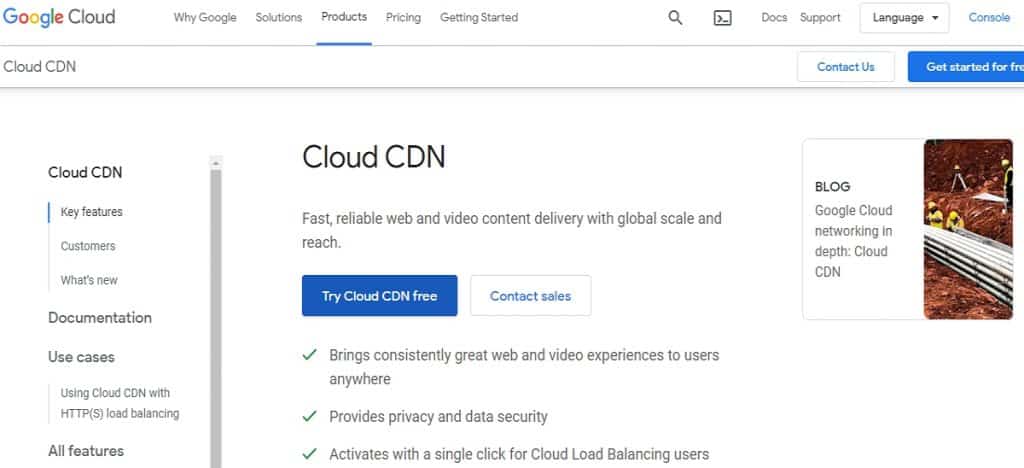Screen dimensions: 1024x468
Task: Click the main Cloud CDN page heading
Action: tap(374, 157)
